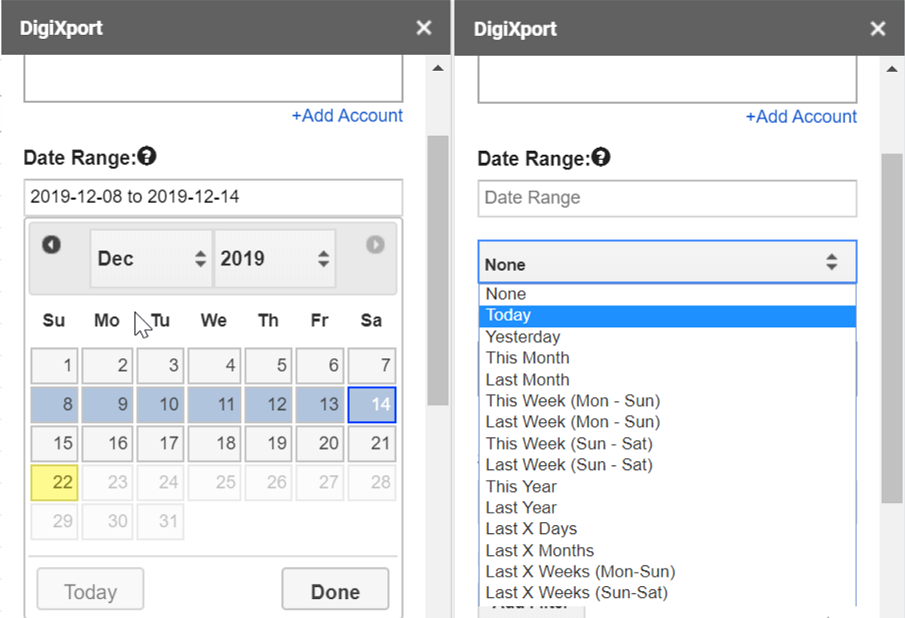Screen dimensions: 905x618
Task: Choose 'Last Week (Mon - Sun)' option
Action: (667, 422)
